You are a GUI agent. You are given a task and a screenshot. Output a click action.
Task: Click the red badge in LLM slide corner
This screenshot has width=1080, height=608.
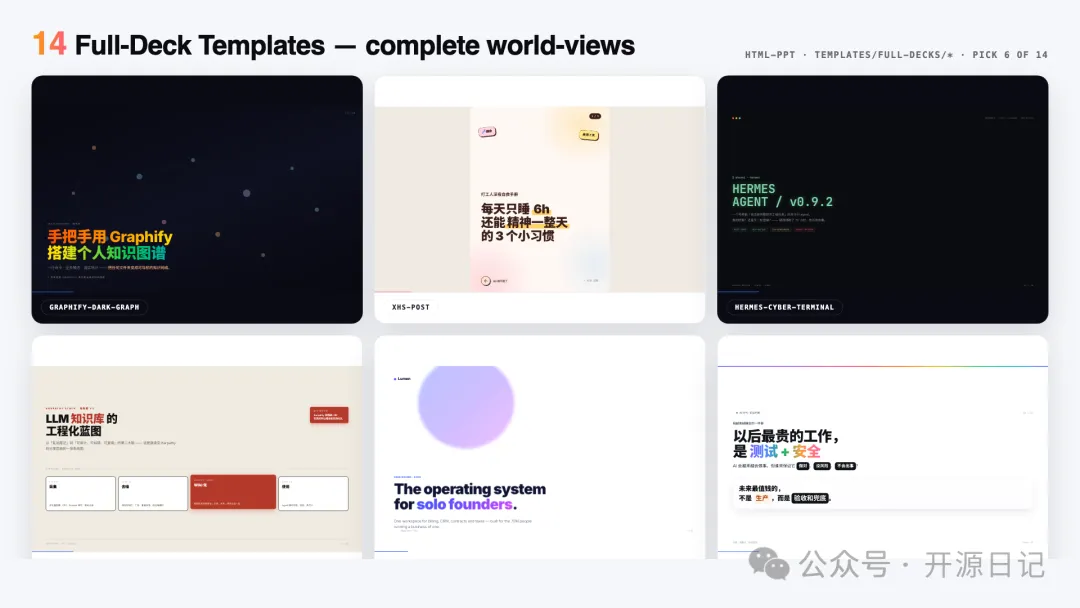329,415
